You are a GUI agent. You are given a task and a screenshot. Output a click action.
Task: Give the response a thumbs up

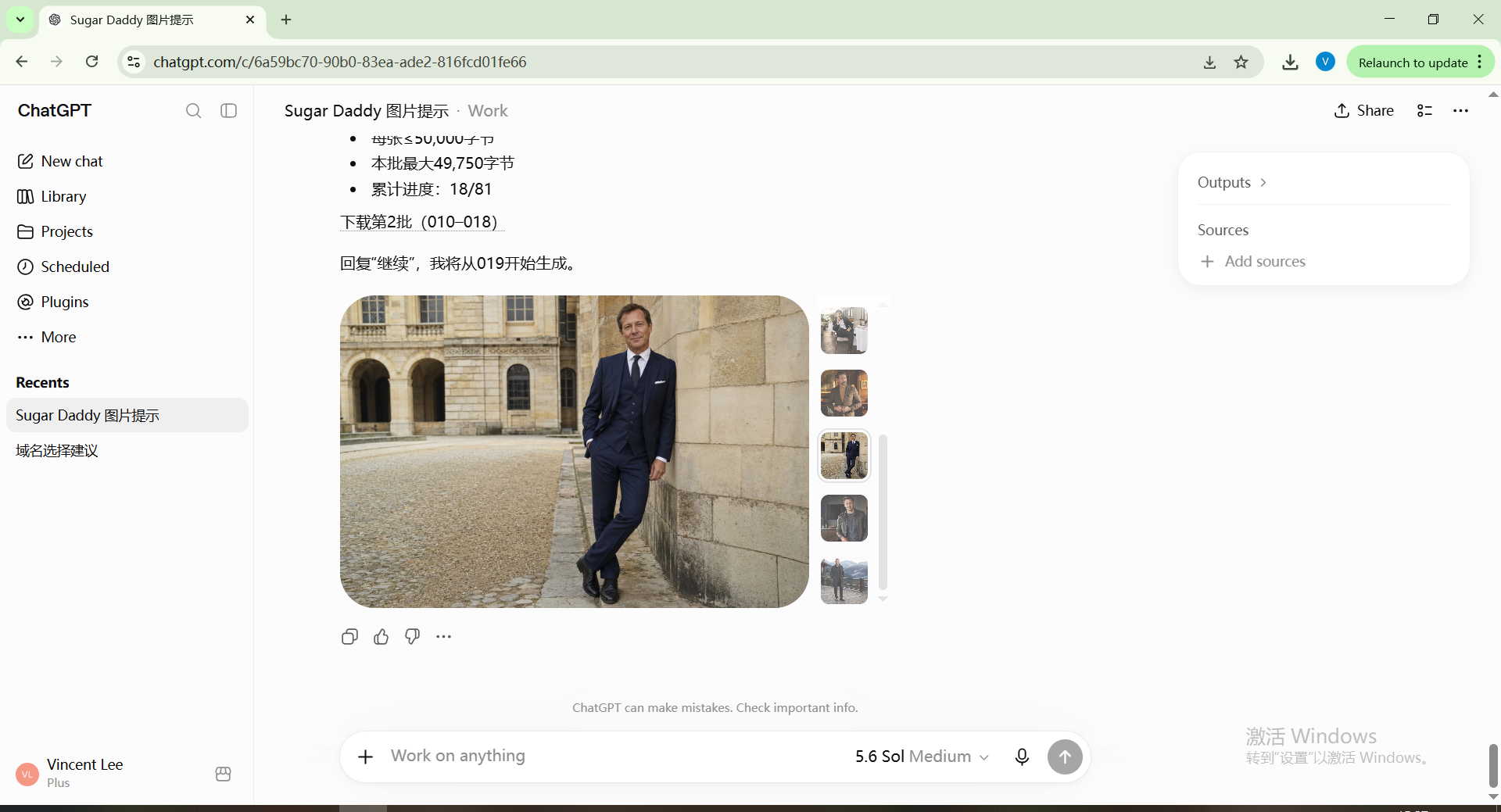[381, 637]
